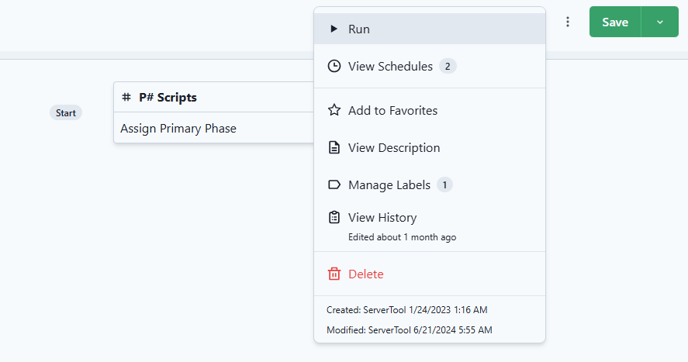The width and height of the screenshot is (688, 362).
Task: Click the label tag icon beside Manage Labels
Action: click(334, 185)
